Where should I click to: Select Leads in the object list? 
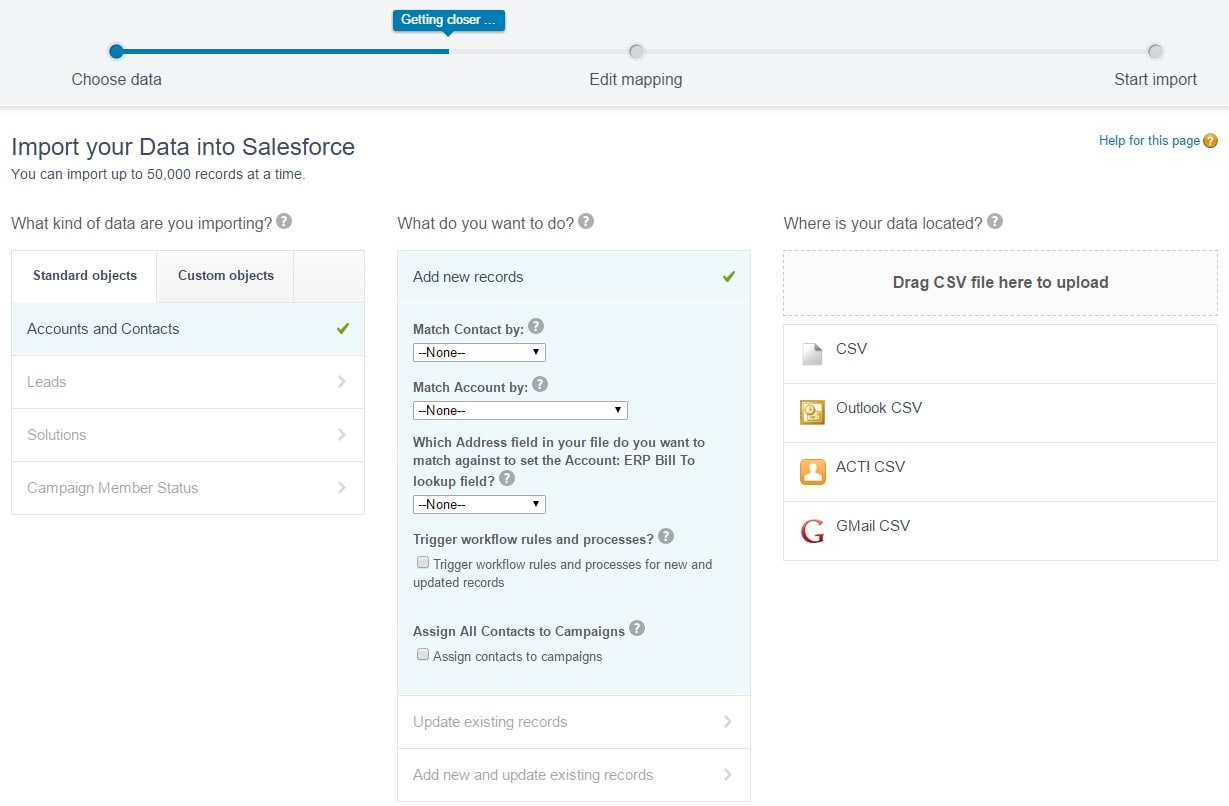coord(188,382)
